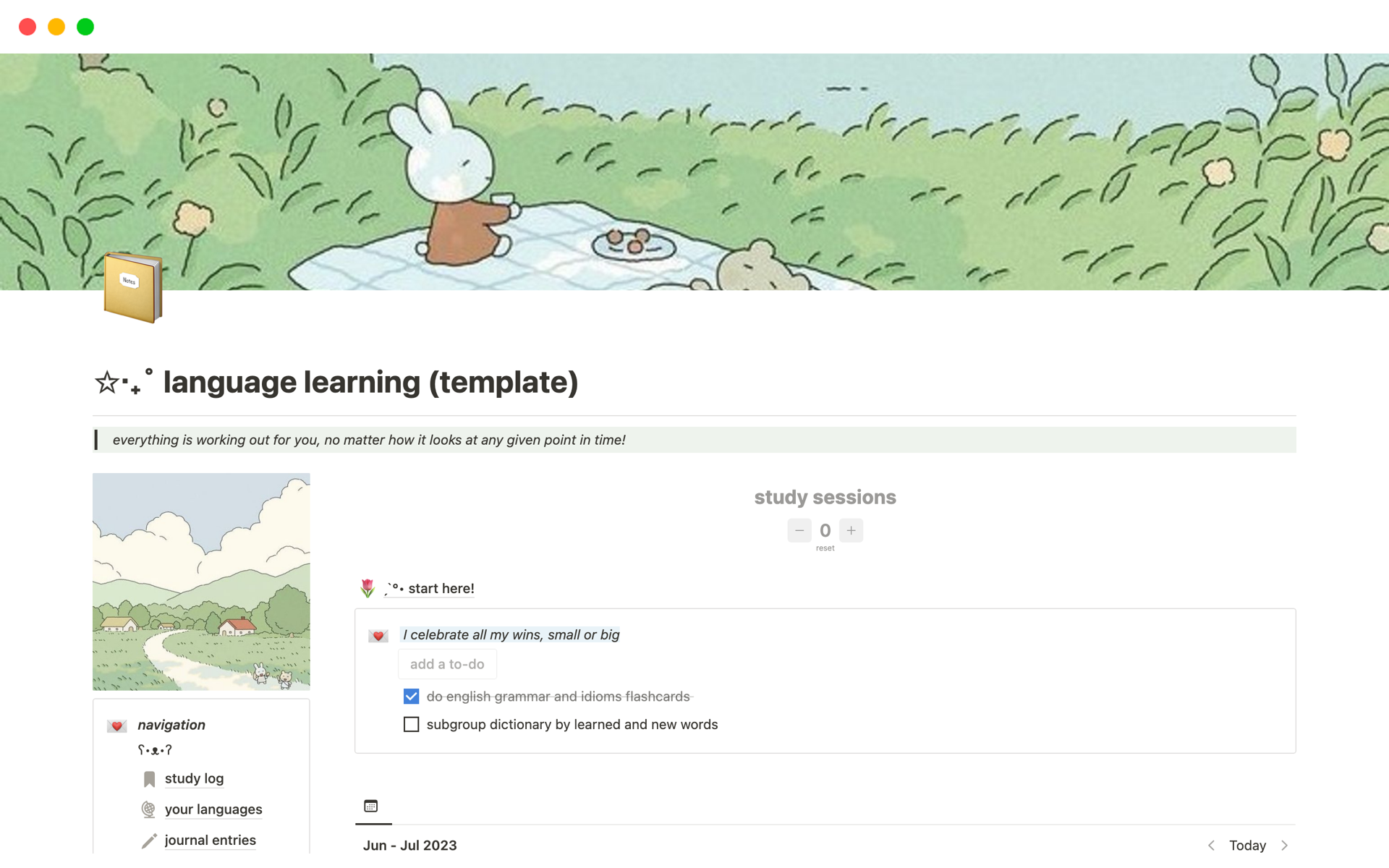Click the countryside landscape image thumbnail
The height and width of the screenshot is (868, 1389).
[x=201, y=582]
